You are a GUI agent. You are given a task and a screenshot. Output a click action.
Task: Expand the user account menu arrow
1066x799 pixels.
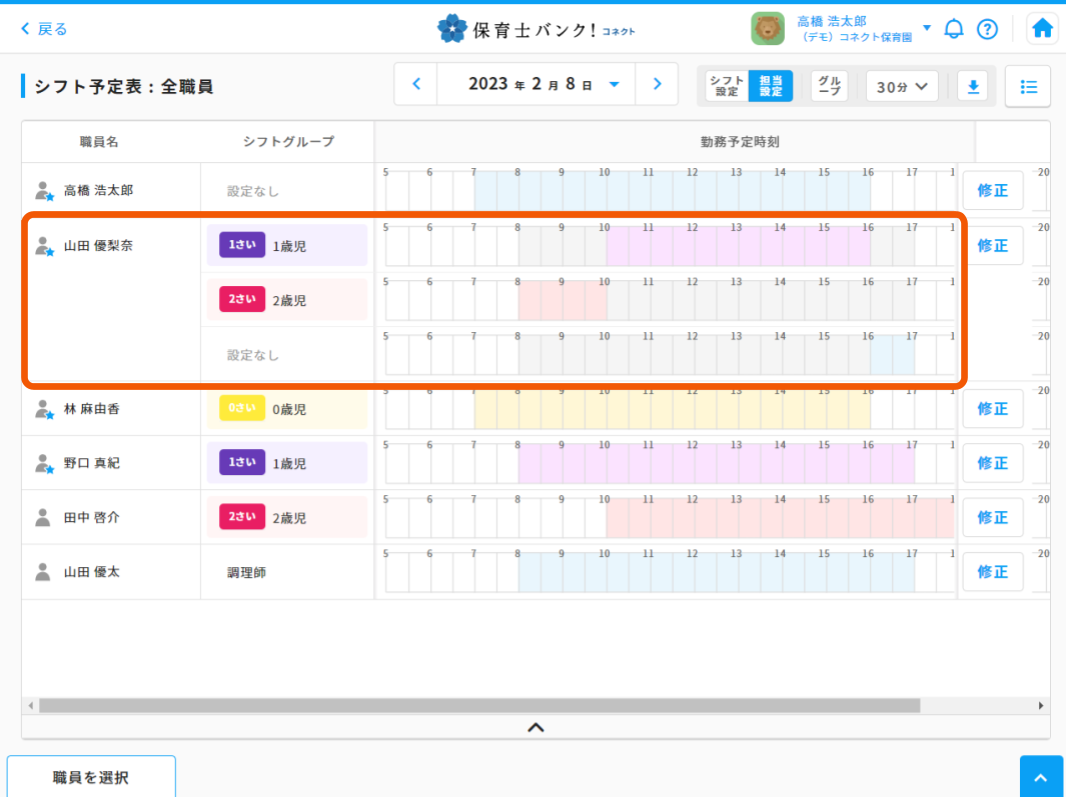coord(927,28)
